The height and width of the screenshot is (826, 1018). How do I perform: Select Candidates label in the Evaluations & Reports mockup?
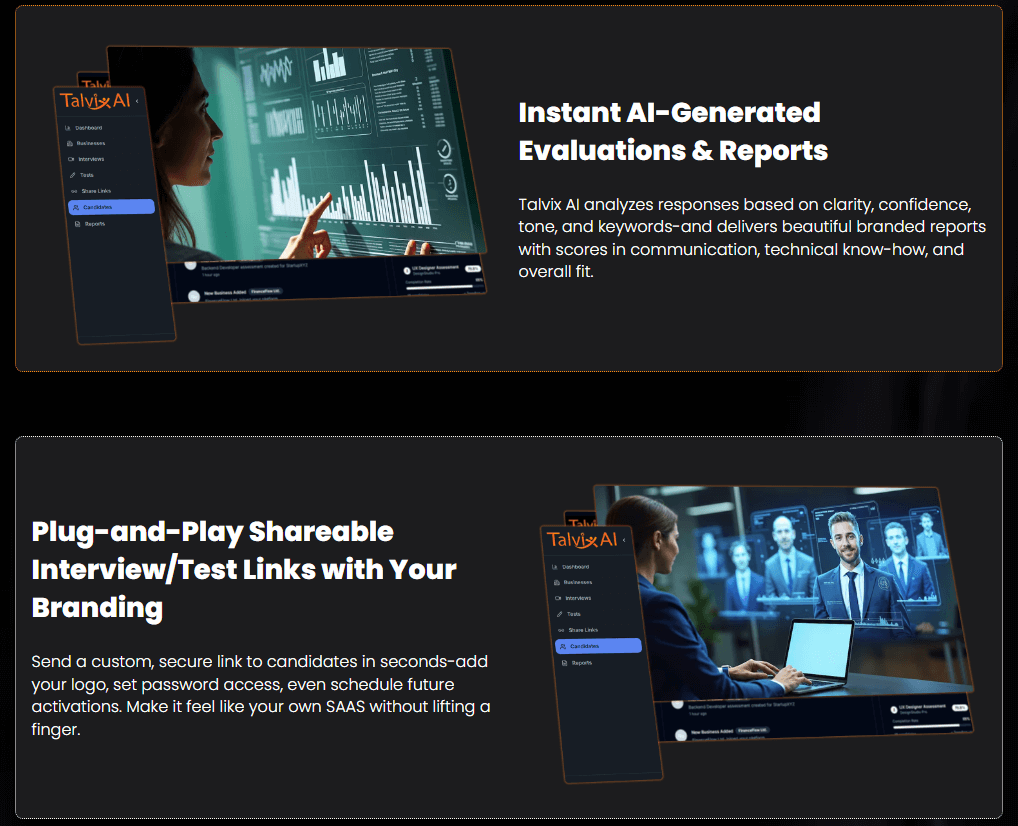click(97, 207)
